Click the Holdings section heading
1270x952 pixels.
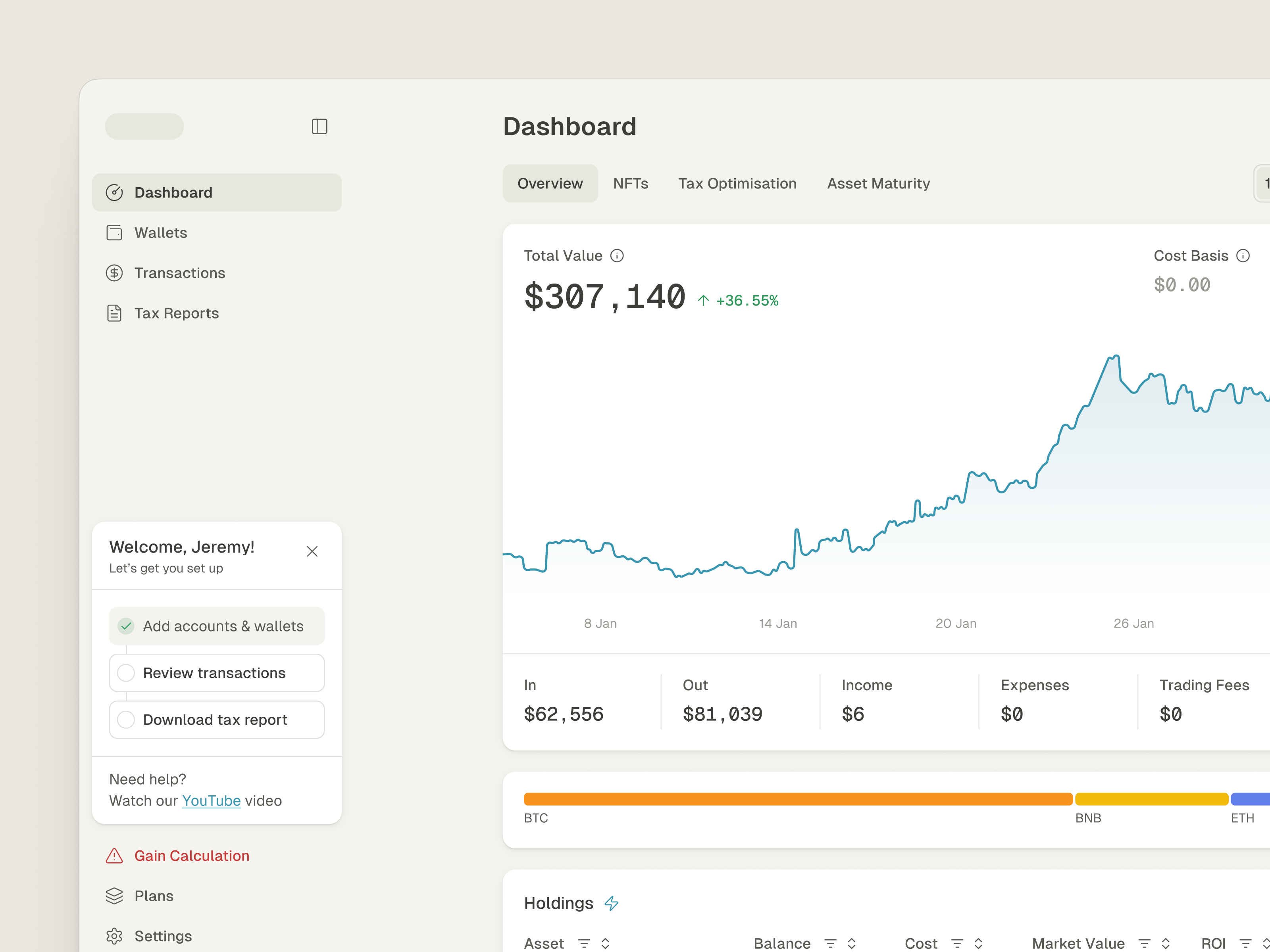(558, 903)
